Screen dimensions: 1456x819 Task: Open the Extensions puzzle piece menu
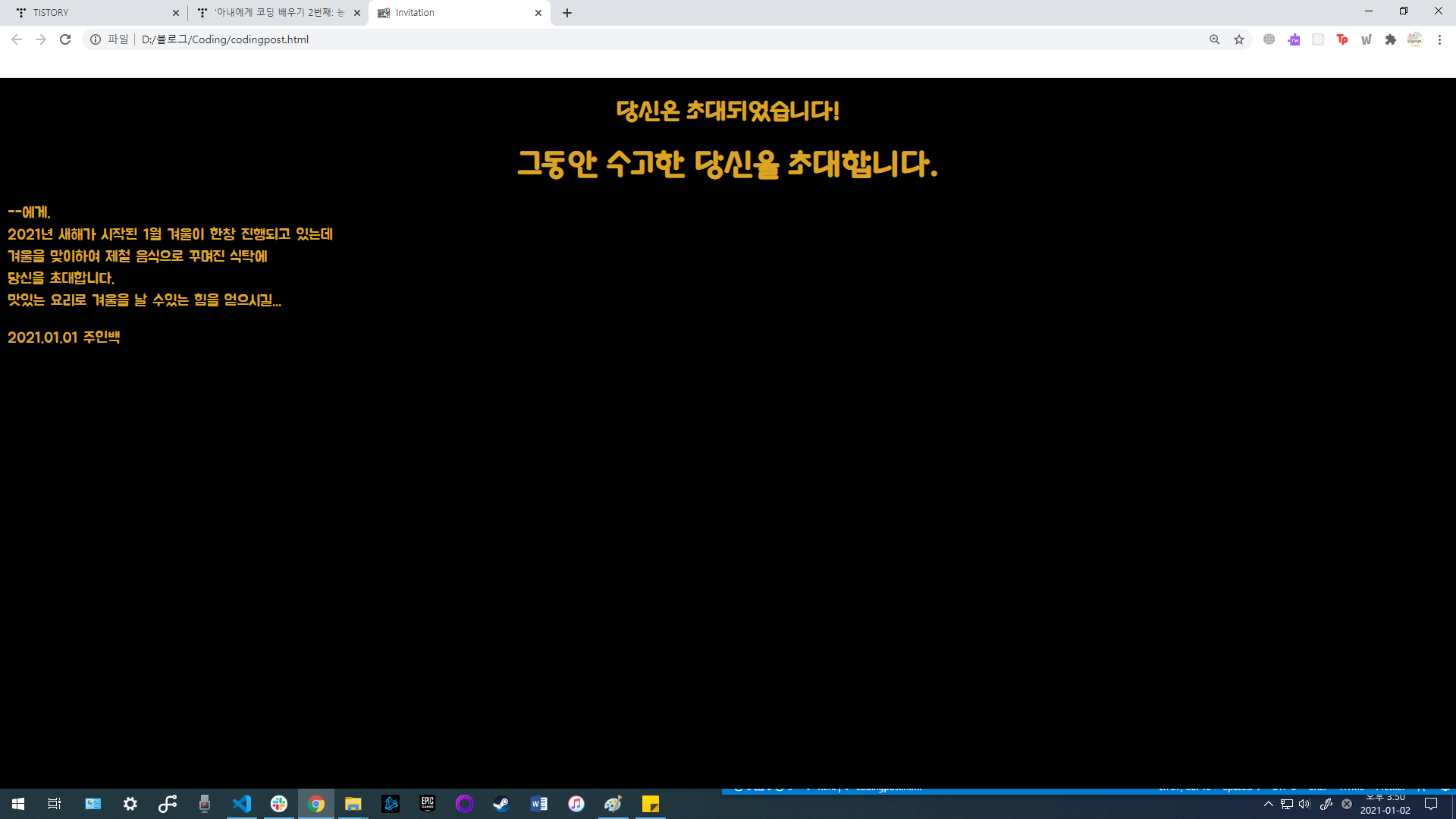1390,39
